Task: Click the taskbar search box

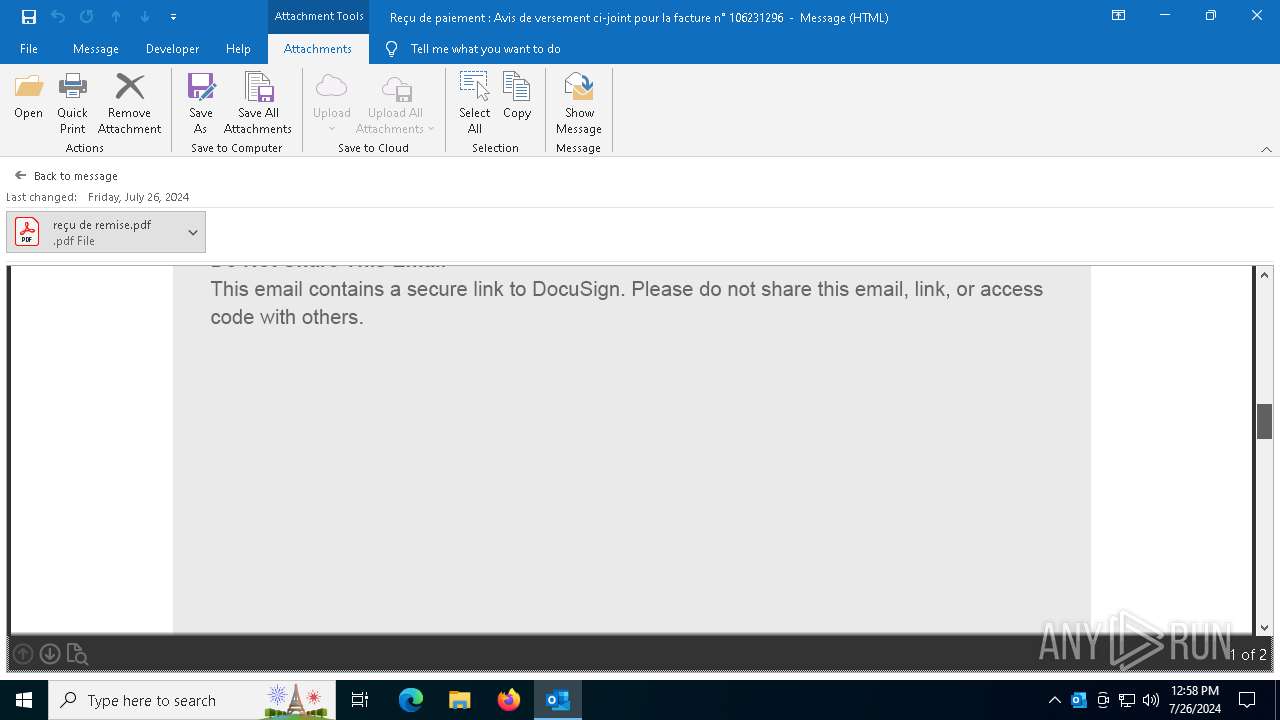Action: click(192, 700)
